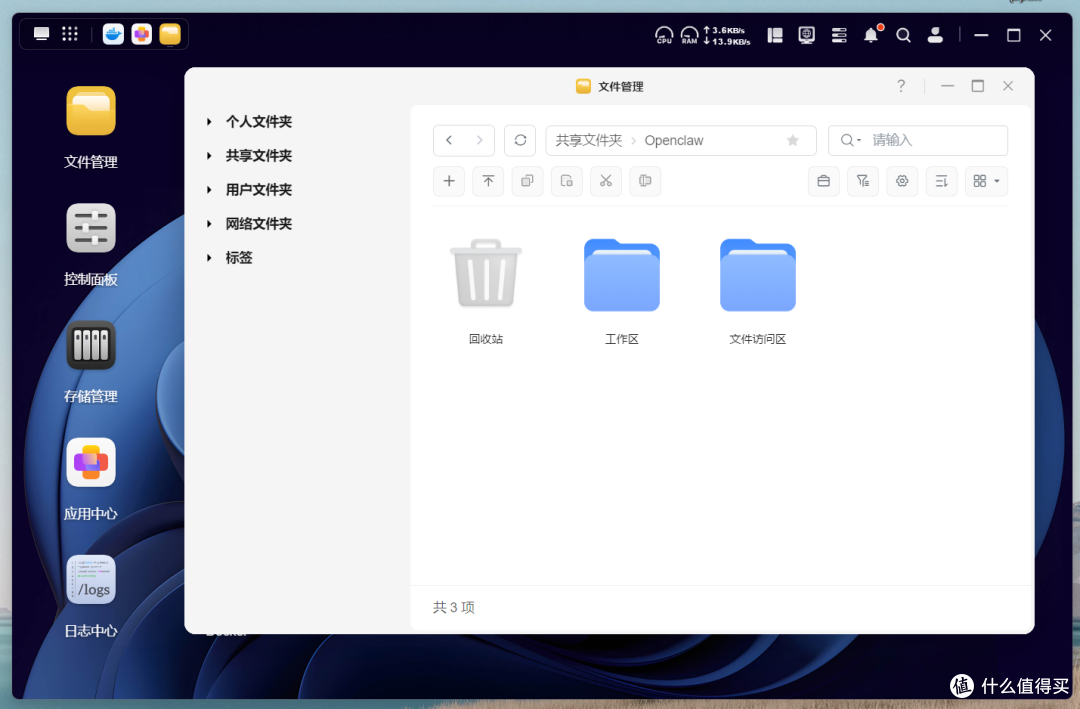The width and height of the screenshot is (1080, 709).
Task: Select 个人文件夹 in sidebar
Action: point(259,122)
